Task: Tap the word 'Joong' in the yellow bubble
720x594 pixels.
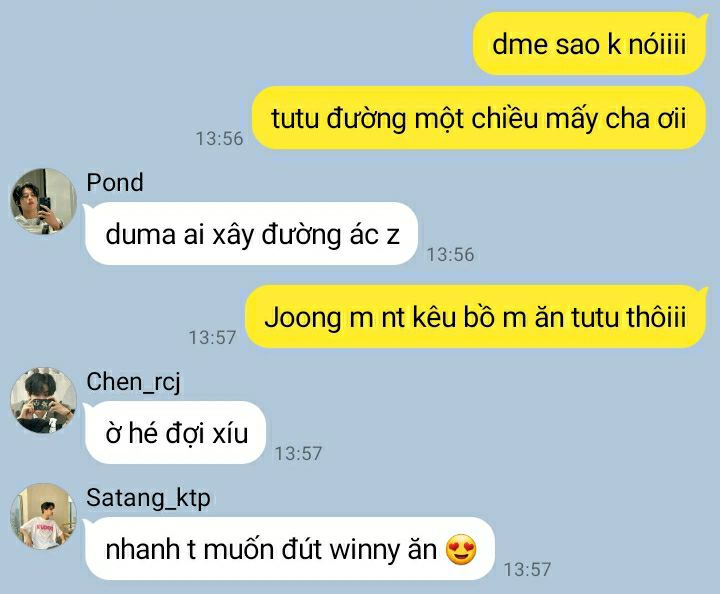Action: point(303,318)
